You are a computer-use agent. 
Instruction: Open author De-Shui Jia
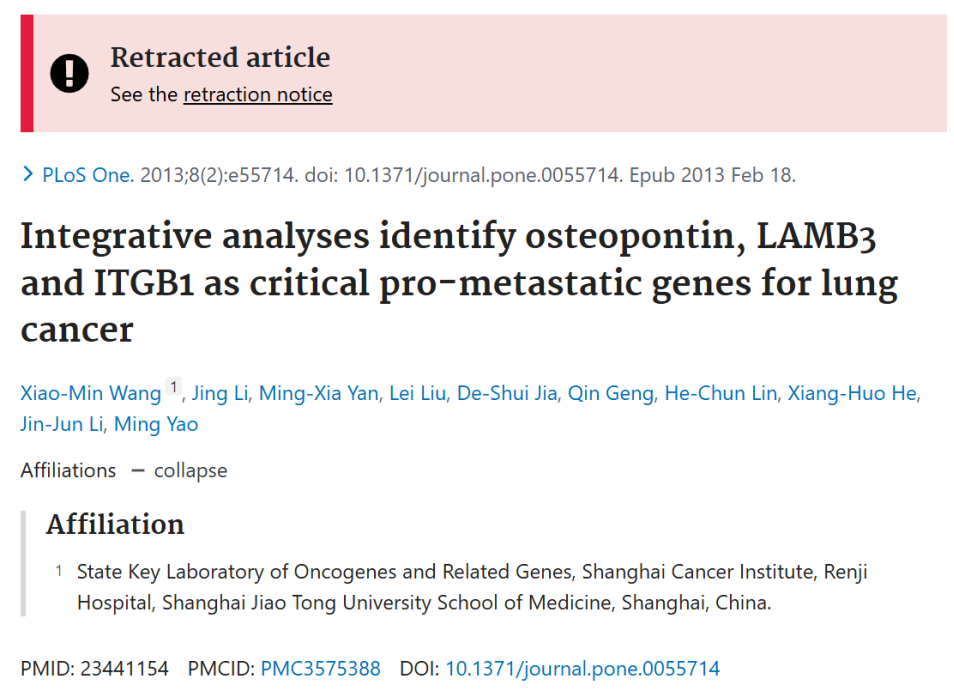507,394
